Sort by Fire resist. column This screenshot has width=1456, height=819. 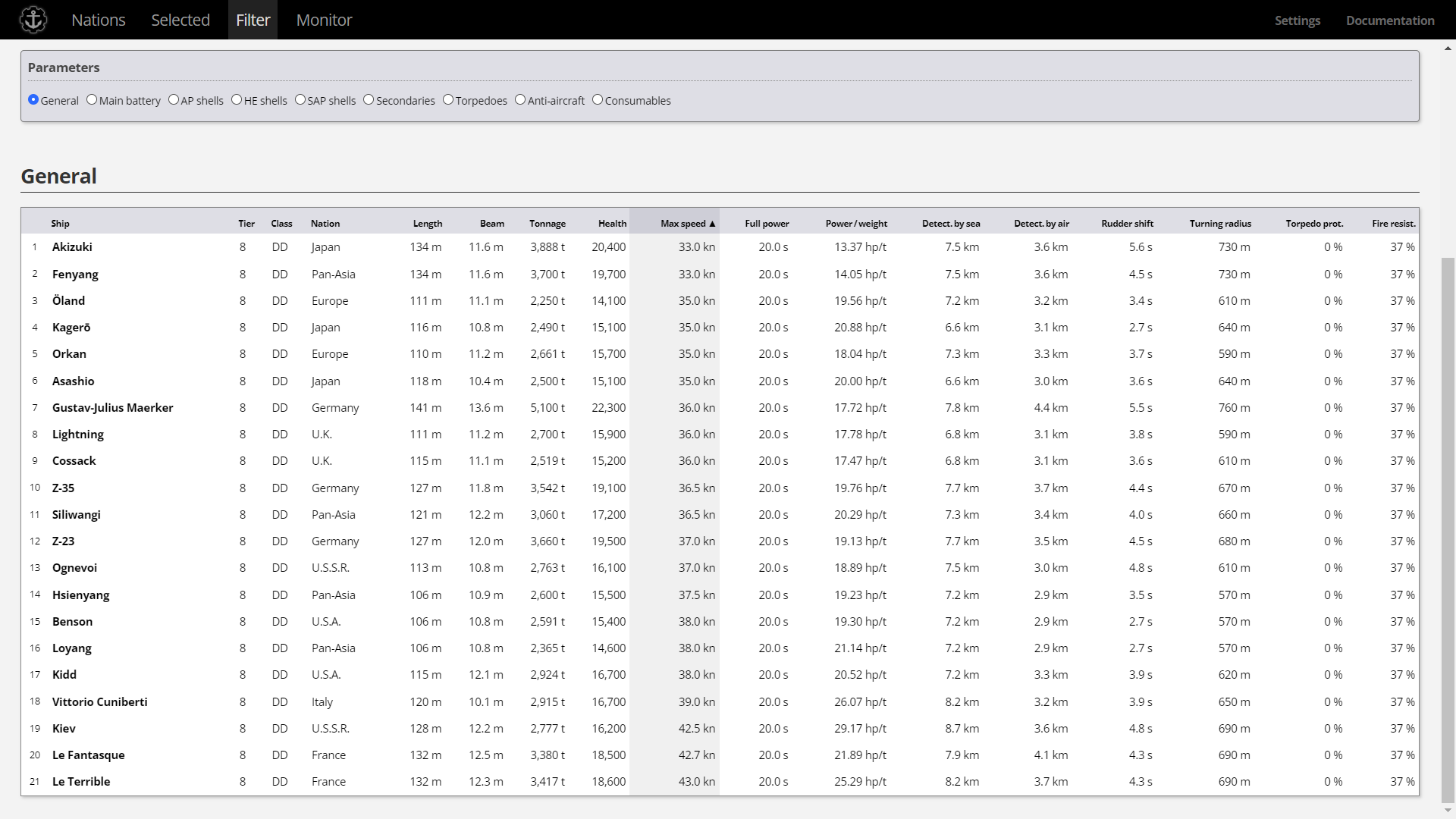coord(1394,223)
